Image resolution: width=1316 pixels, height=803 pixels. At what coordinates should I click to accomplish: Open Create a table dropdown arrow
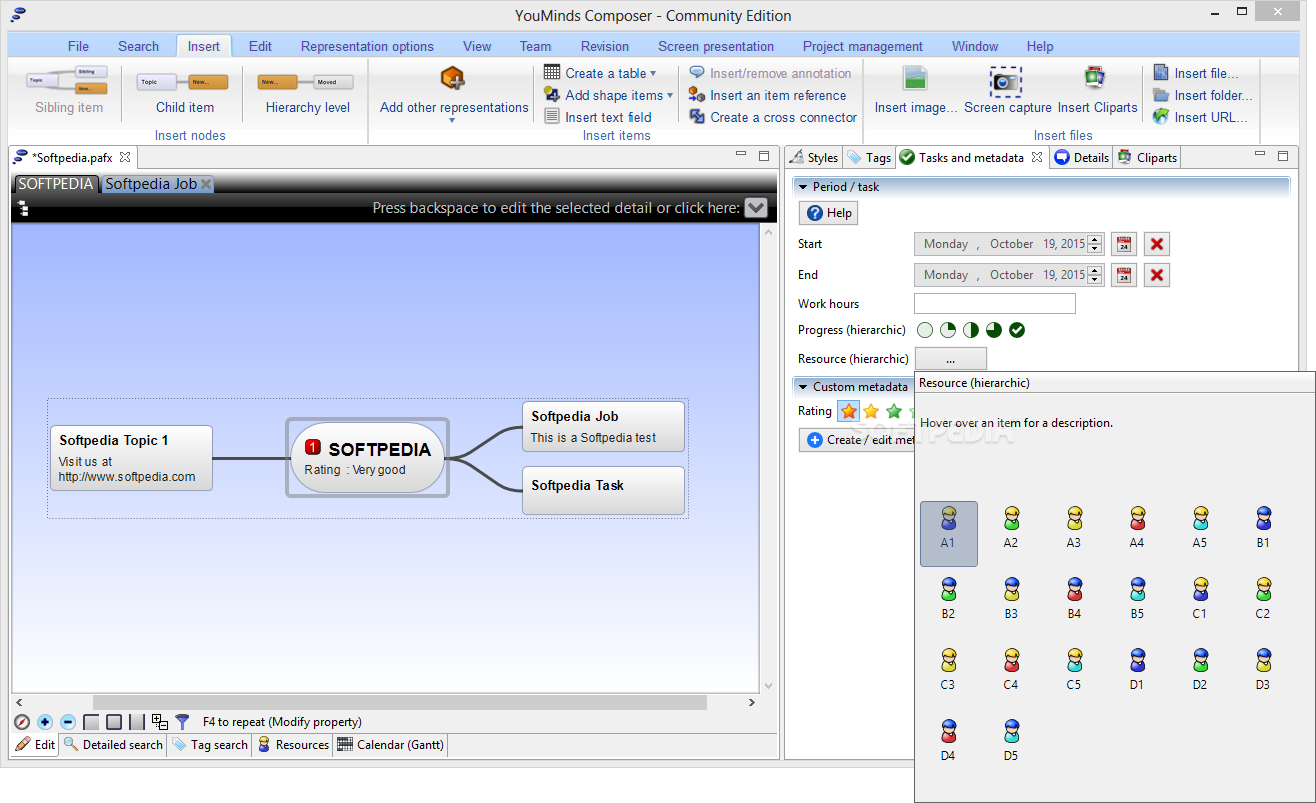click(653, 73)
